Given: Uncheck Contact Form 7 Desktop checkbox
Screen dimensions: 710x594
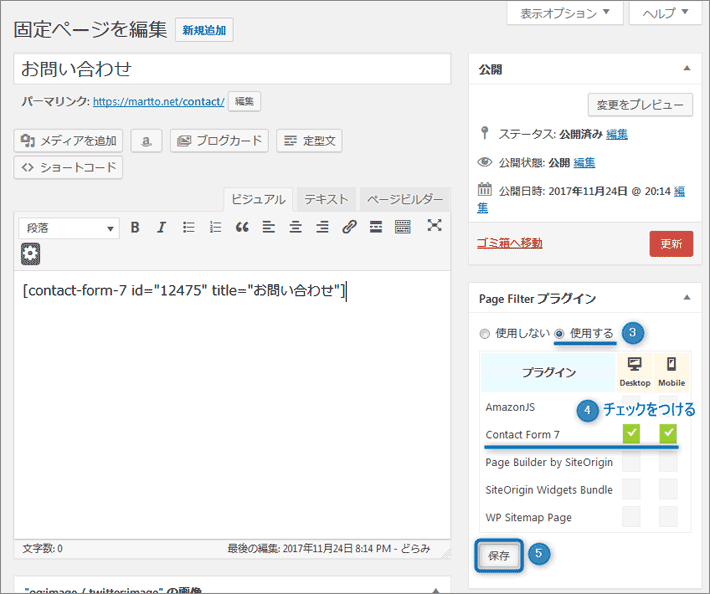Looking at the screenshot, I should pos(631,434).
